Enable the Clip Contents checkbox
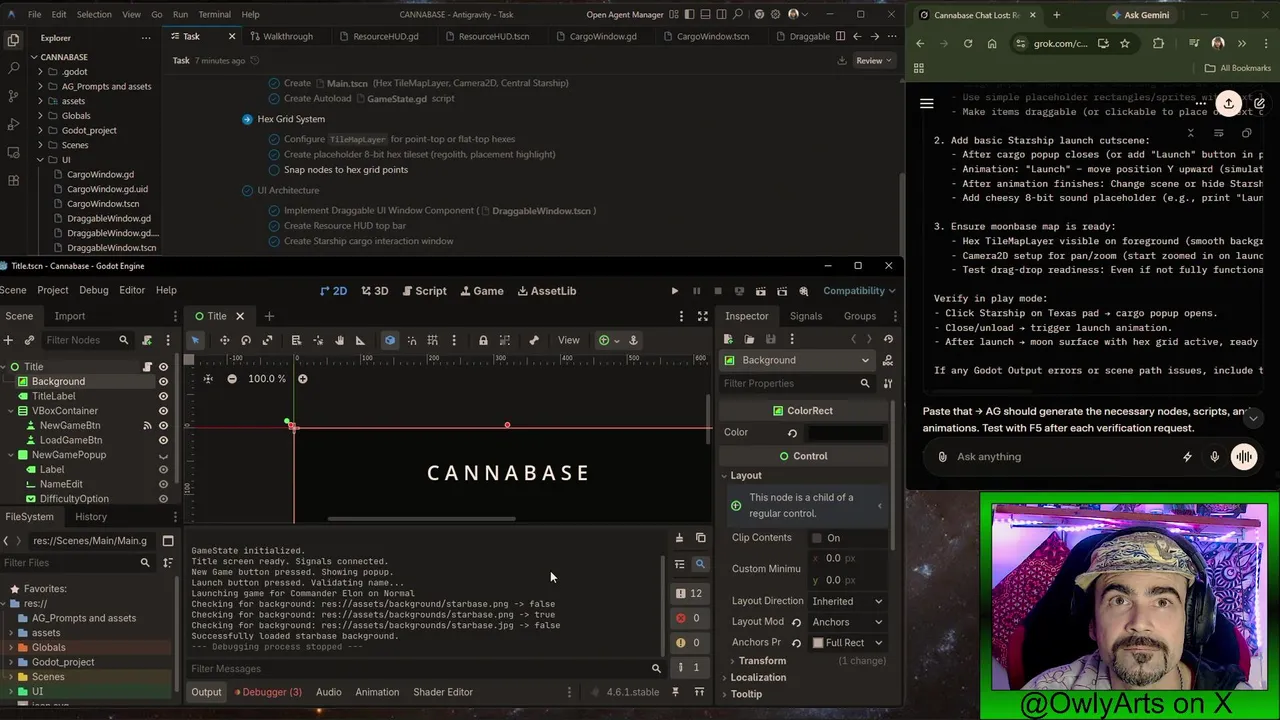Screen dimensions: 1280x720 tap(817, 538)
